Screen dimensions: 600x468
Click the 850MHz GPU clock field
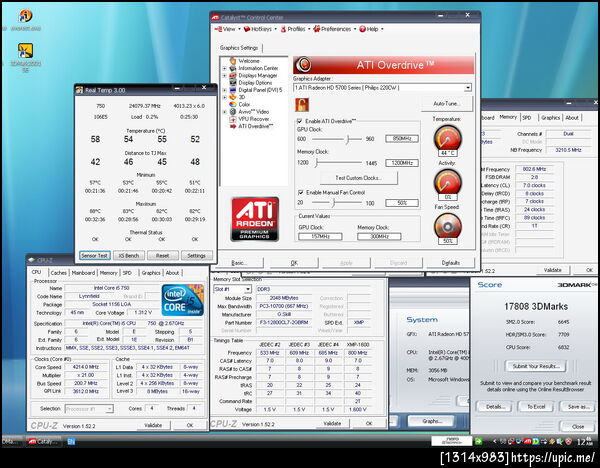tap(402, 139)
